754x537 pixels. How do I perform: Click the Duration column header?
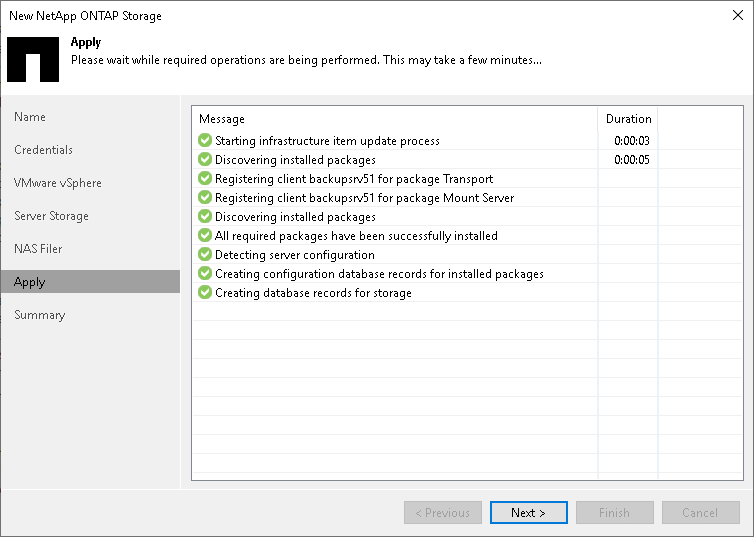(628, 119)
